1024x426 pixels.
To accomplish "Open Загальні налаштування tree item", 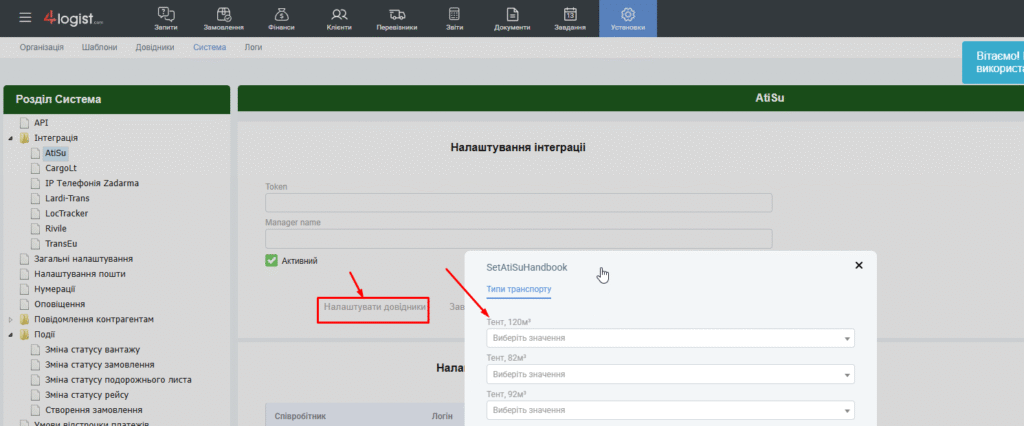I will pos(84,259).
